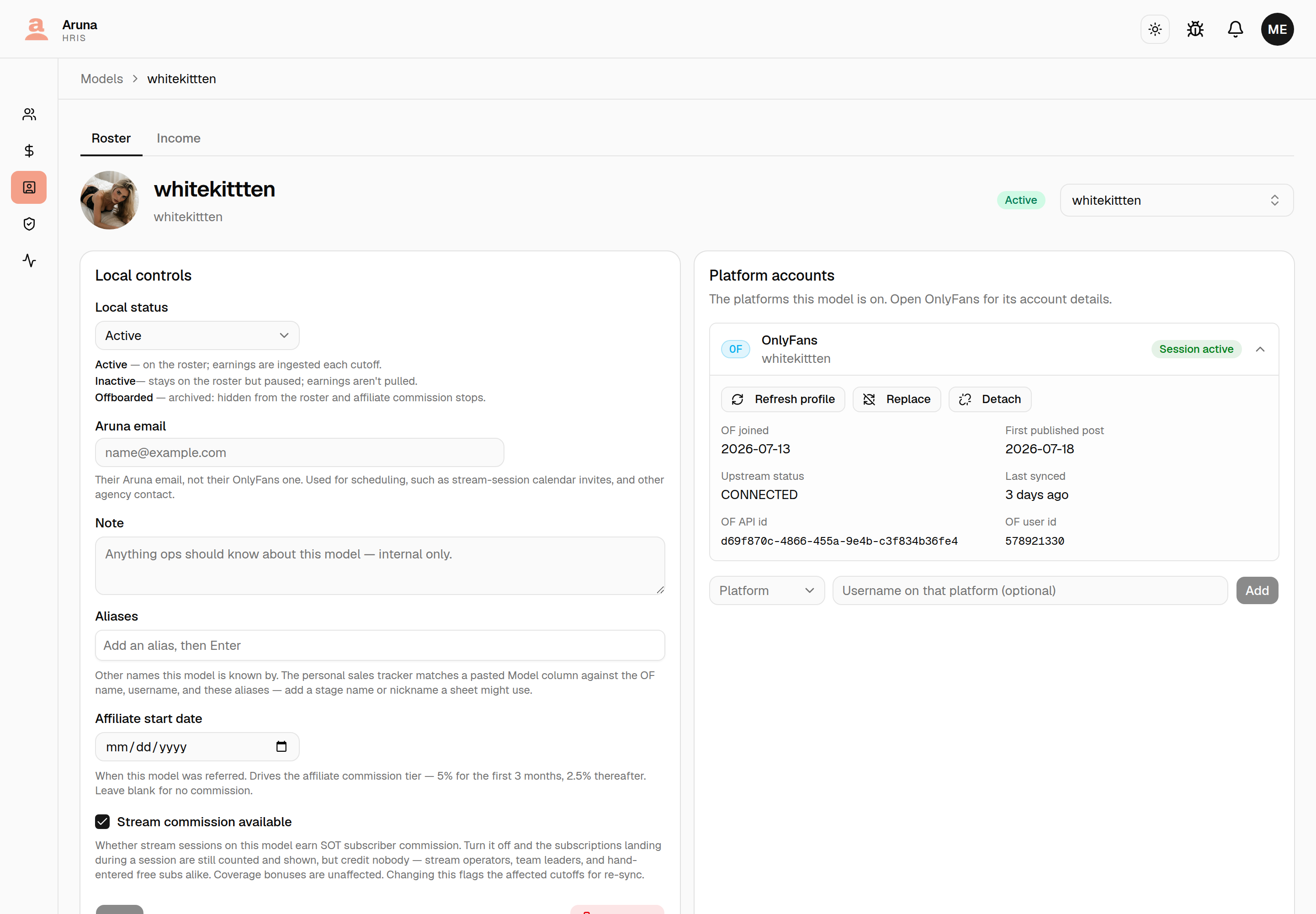Focus the Aruna email field

pyautogui.click(x=299, y=452)
